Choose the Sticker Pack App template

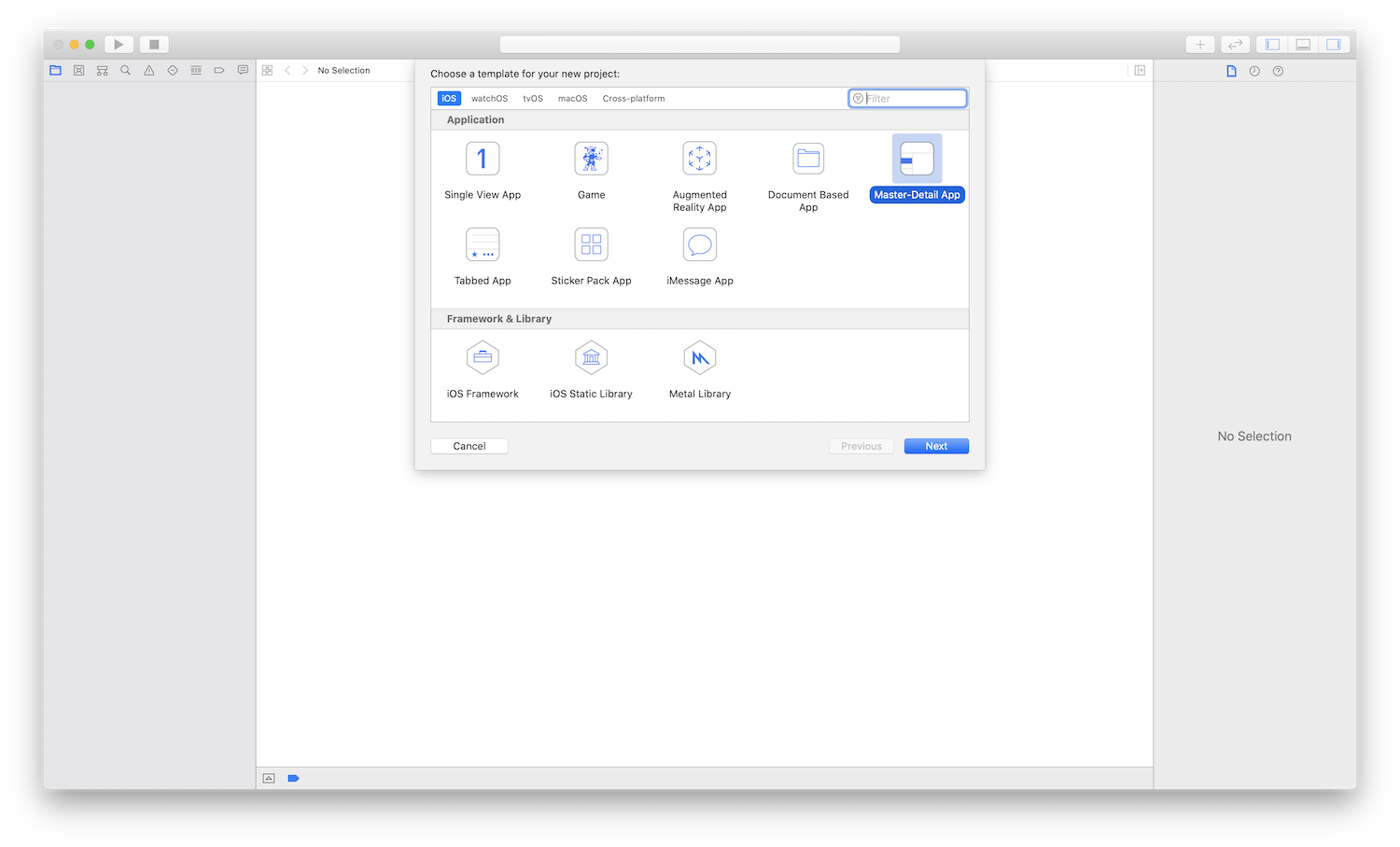[x=592, y=257]
